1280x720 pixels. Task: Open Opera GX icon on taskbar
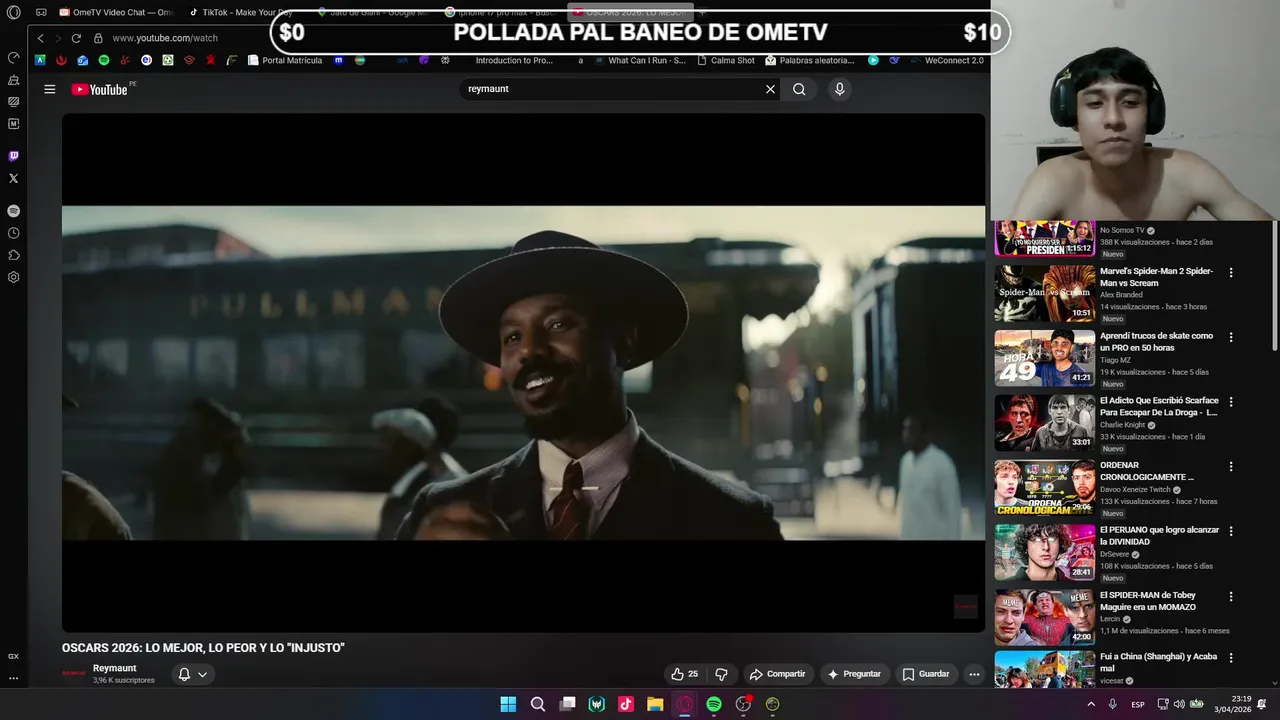pyautogui.click(x=685, y=704)
